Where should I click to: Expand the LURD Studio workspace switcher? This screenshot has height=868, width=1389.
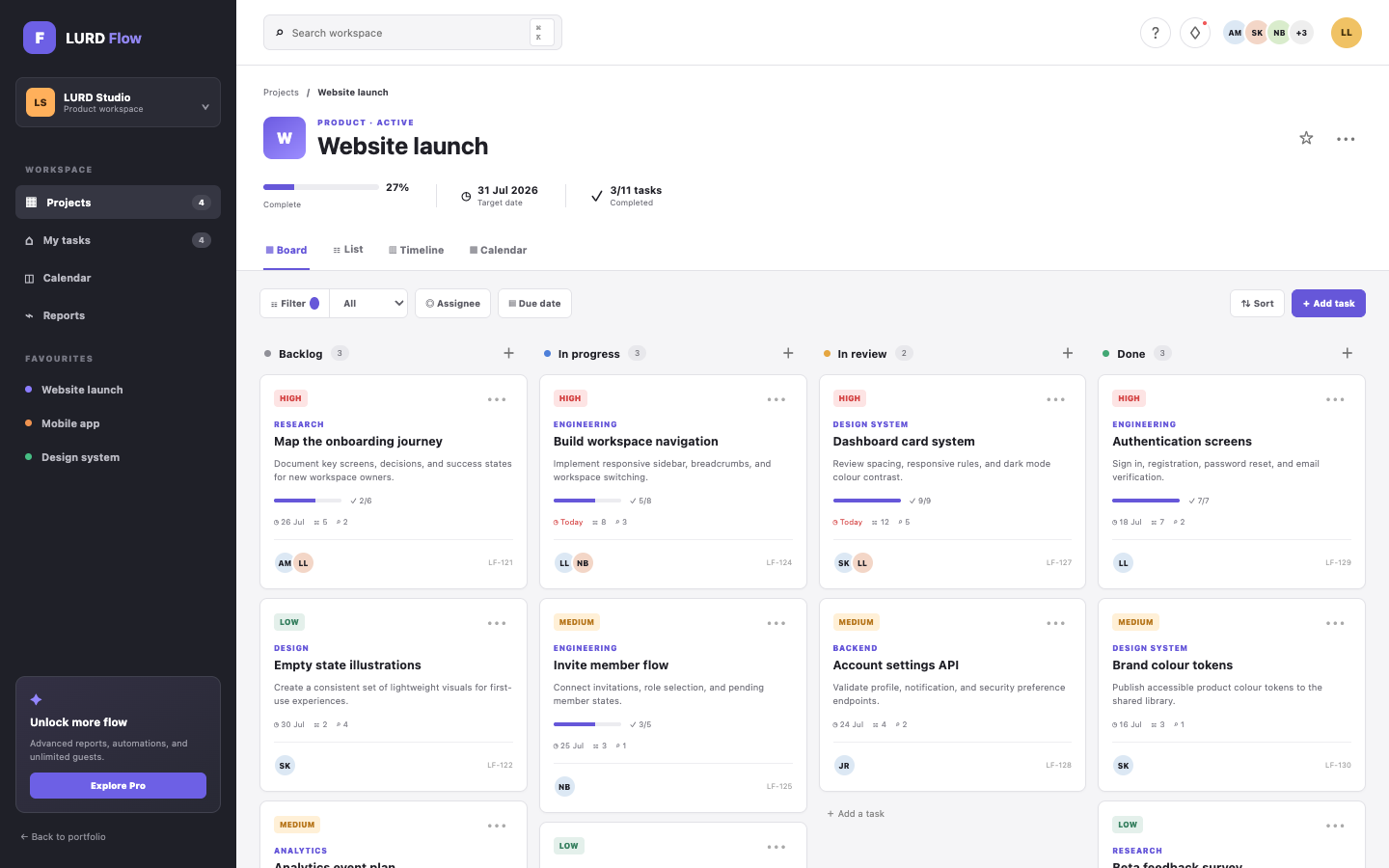(118, 102)
